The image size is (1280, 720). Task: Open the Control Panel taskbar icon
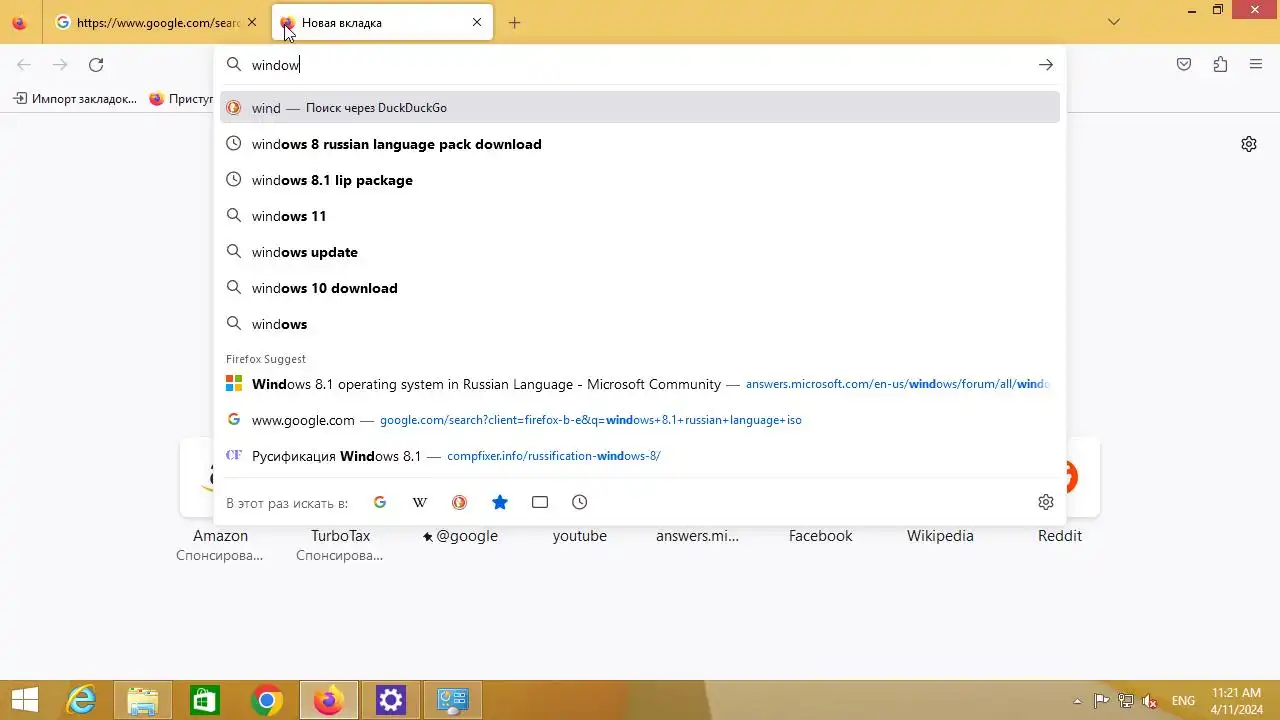point(453,700)
